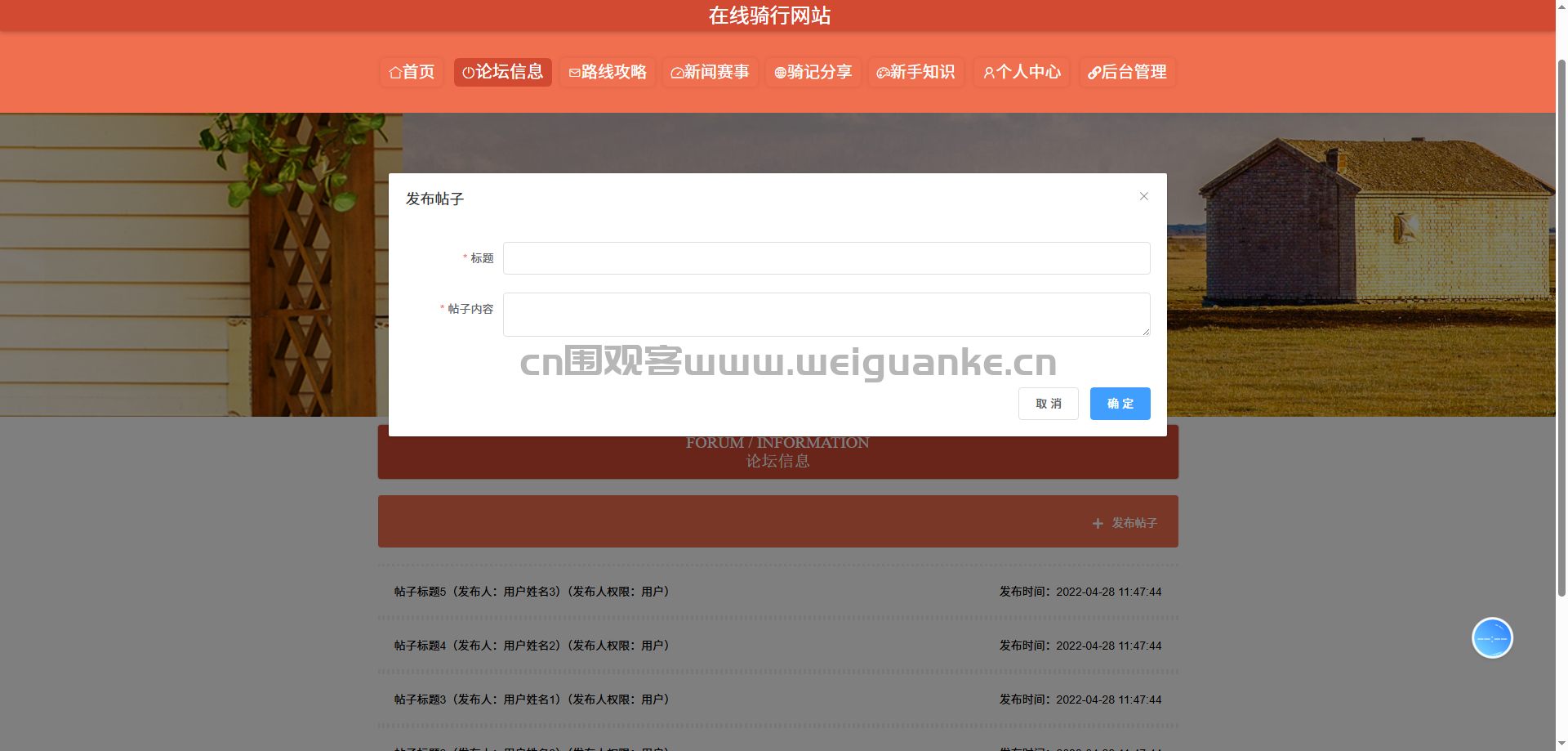Screen dimensions: 1568x751
Task: Go to 路线攻略 in navigation
Action: tap(608, 72)
